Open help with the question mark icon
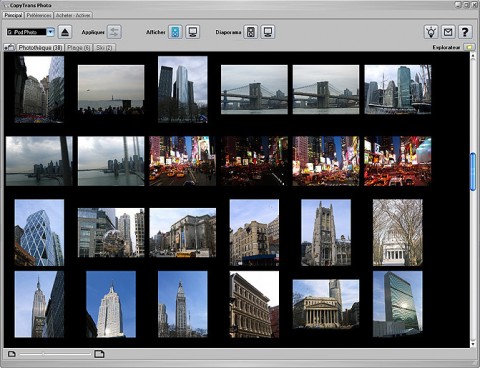This screenshot has width=480, height=368. coord(465,32)
